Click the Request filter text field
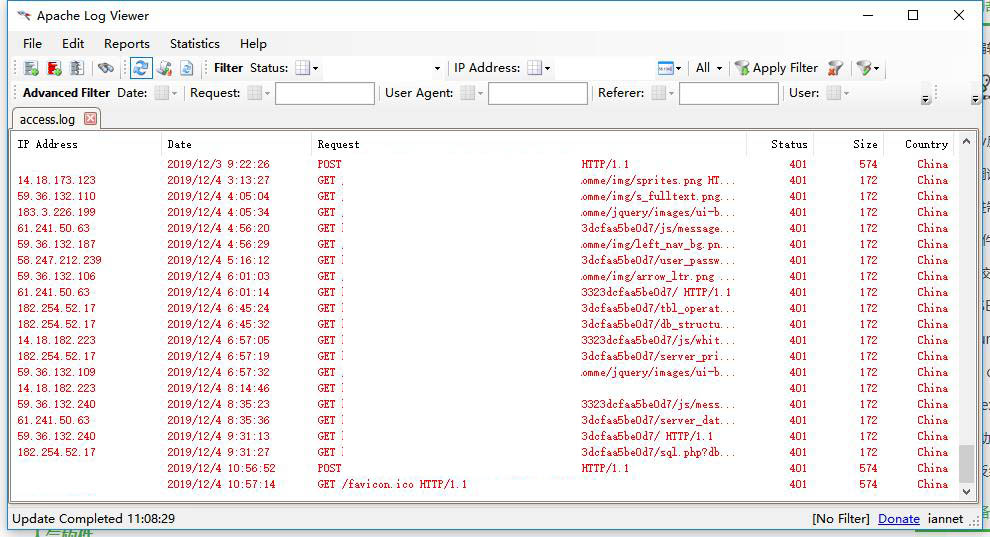The image size is (990, 537). point(325,93)
